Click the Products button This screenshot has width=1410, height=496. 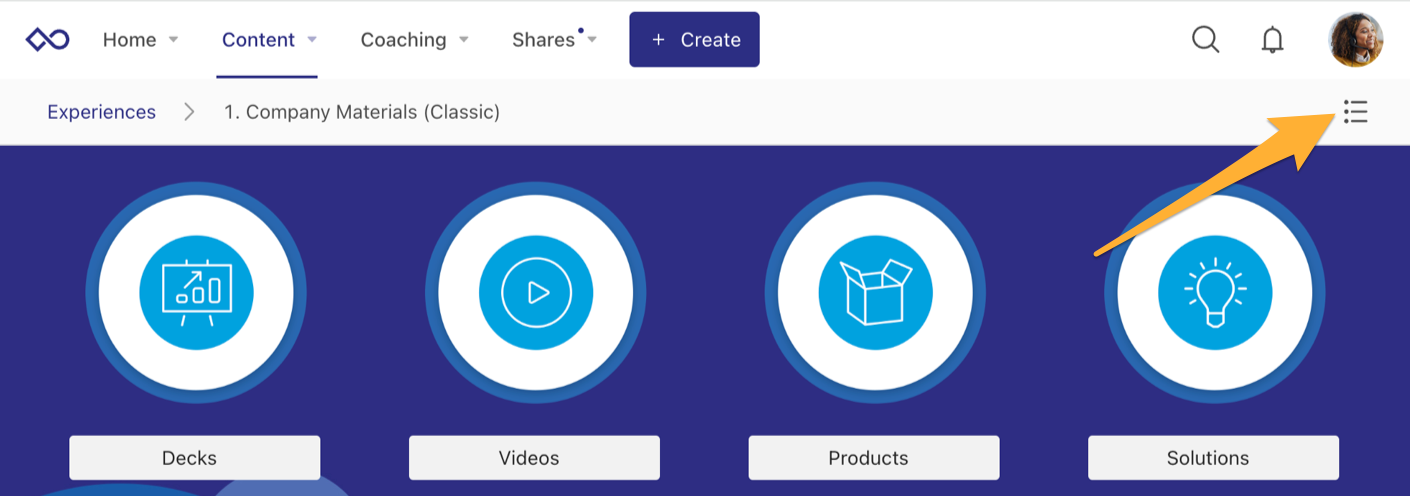pyautogui.click(x=874, y=458)
